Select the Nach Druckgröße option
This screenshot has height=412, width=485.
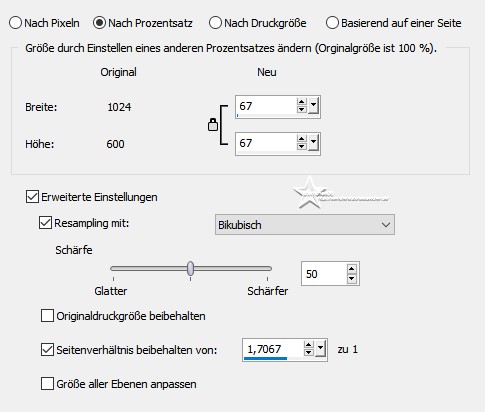point(215,23)
